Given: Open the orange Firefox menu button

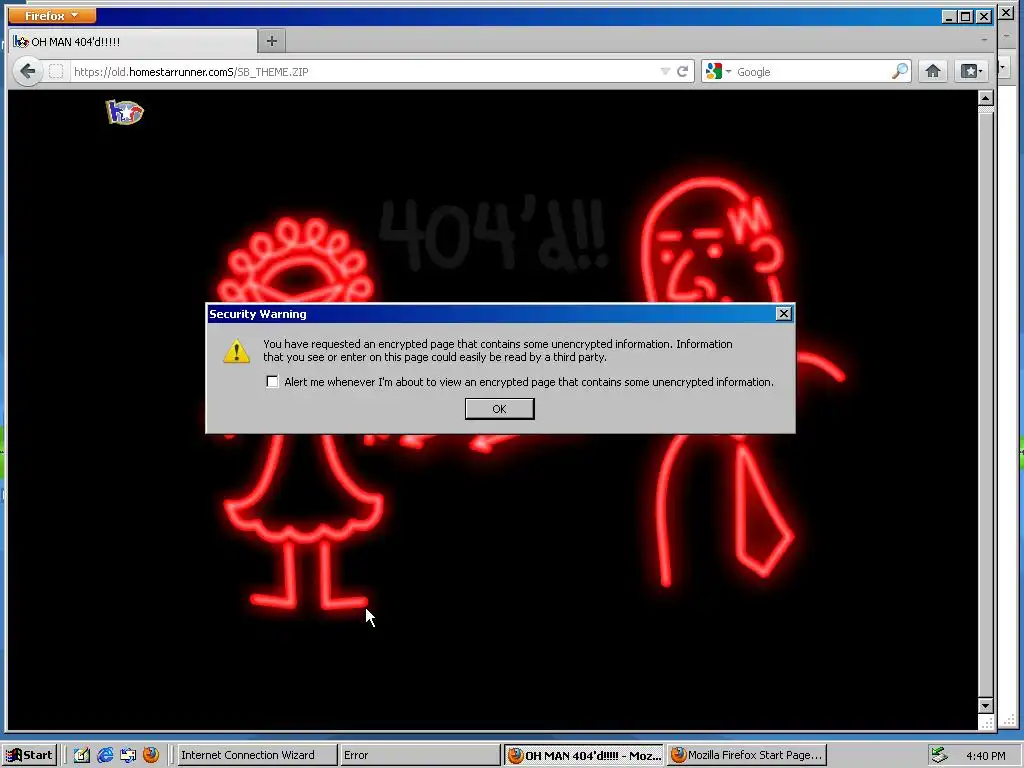Looking at the screenshot, I should (x=52, y=15).
